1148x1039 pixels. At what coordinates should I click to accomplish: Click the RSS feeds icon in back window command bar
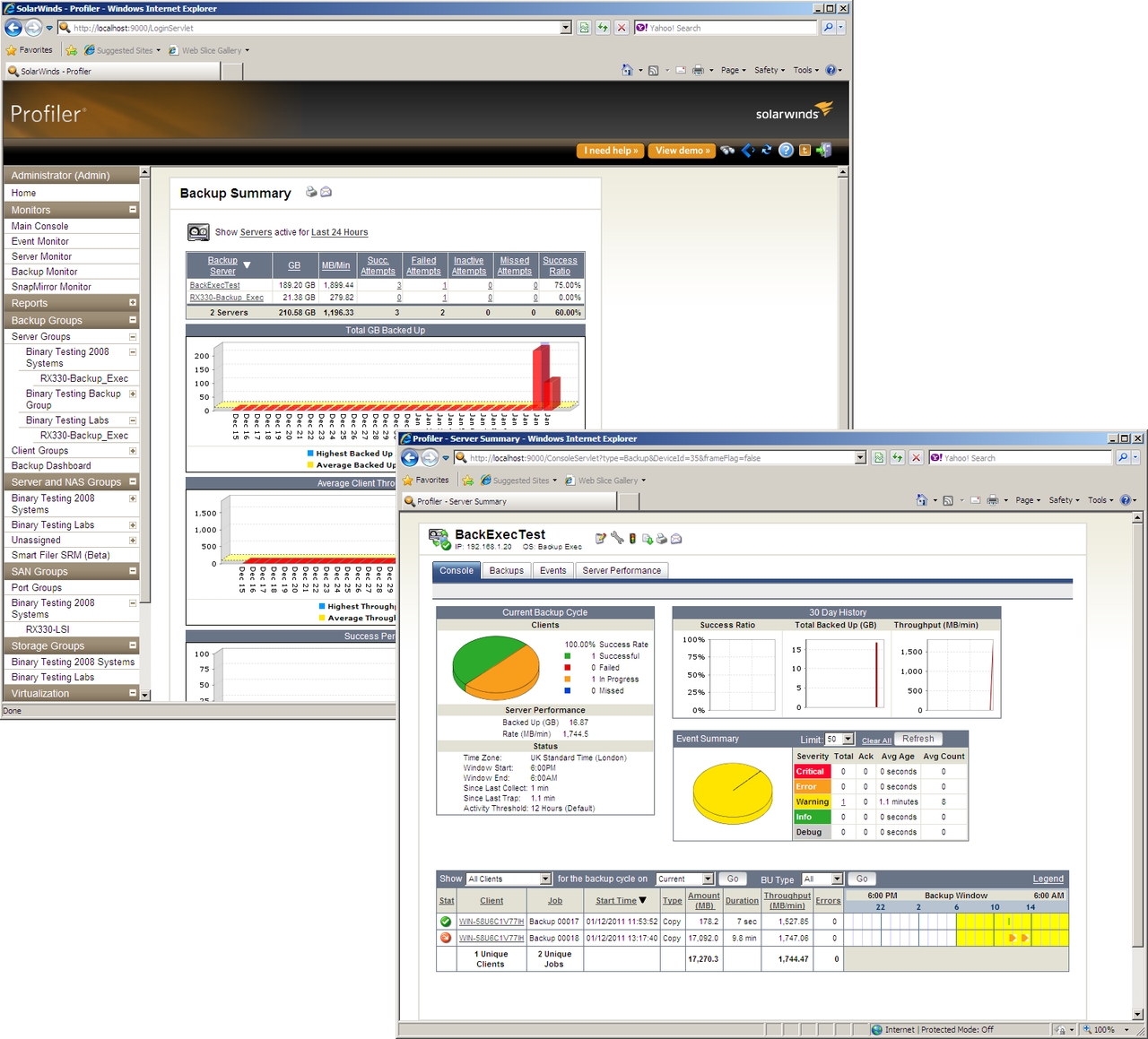pyautogui.click(x=654, y=70)
